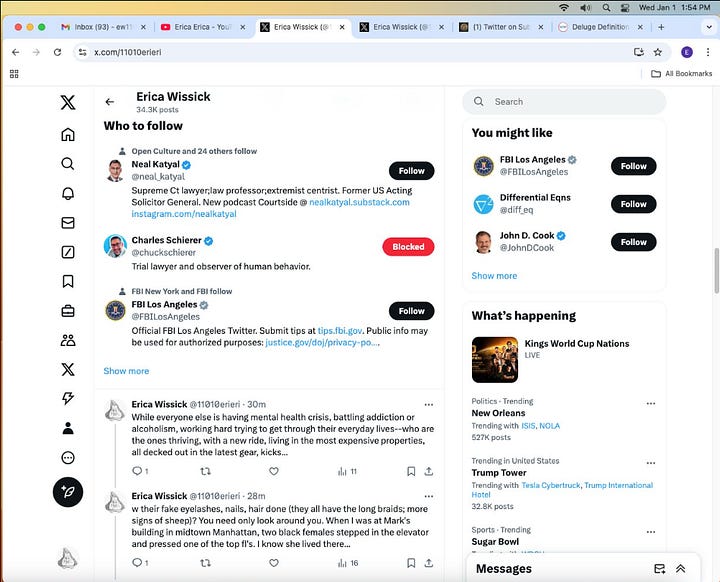Click Blocked button for Charles Schierer
This screenshot has width=720, height=582.
pyautogui.click(x=408, y=247)
